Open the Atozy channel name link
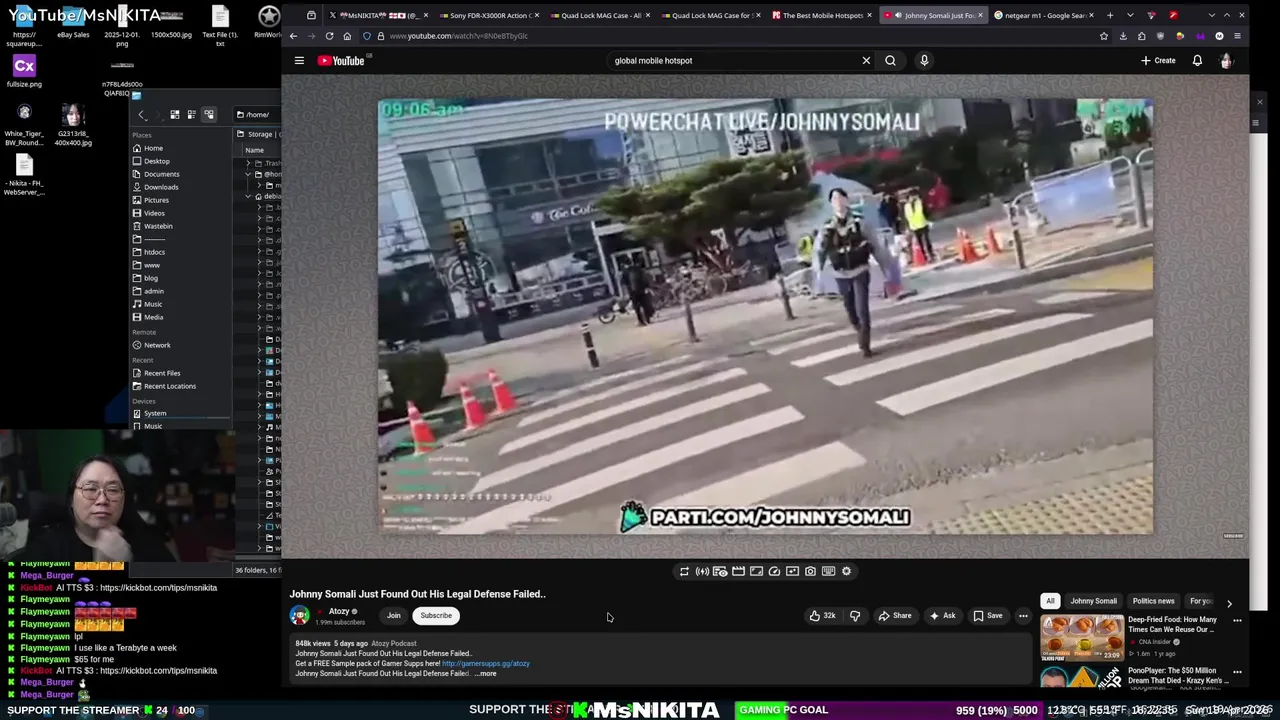1280x720 pixels. (x=339, y=611)
